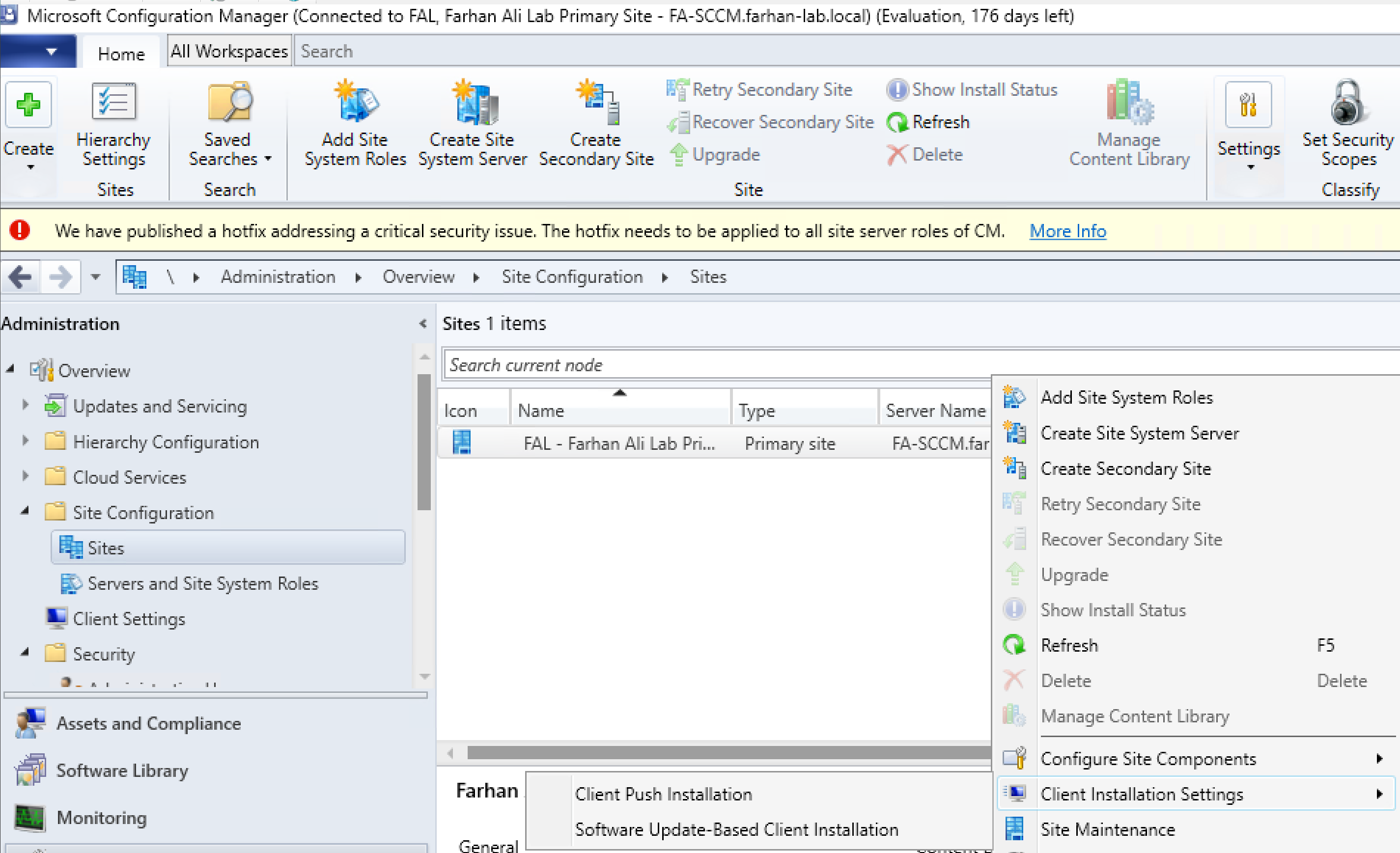This screenshot has width=1400, height=853.
Task: Collapse the Site Configuration folder
Action: point(25,511)
